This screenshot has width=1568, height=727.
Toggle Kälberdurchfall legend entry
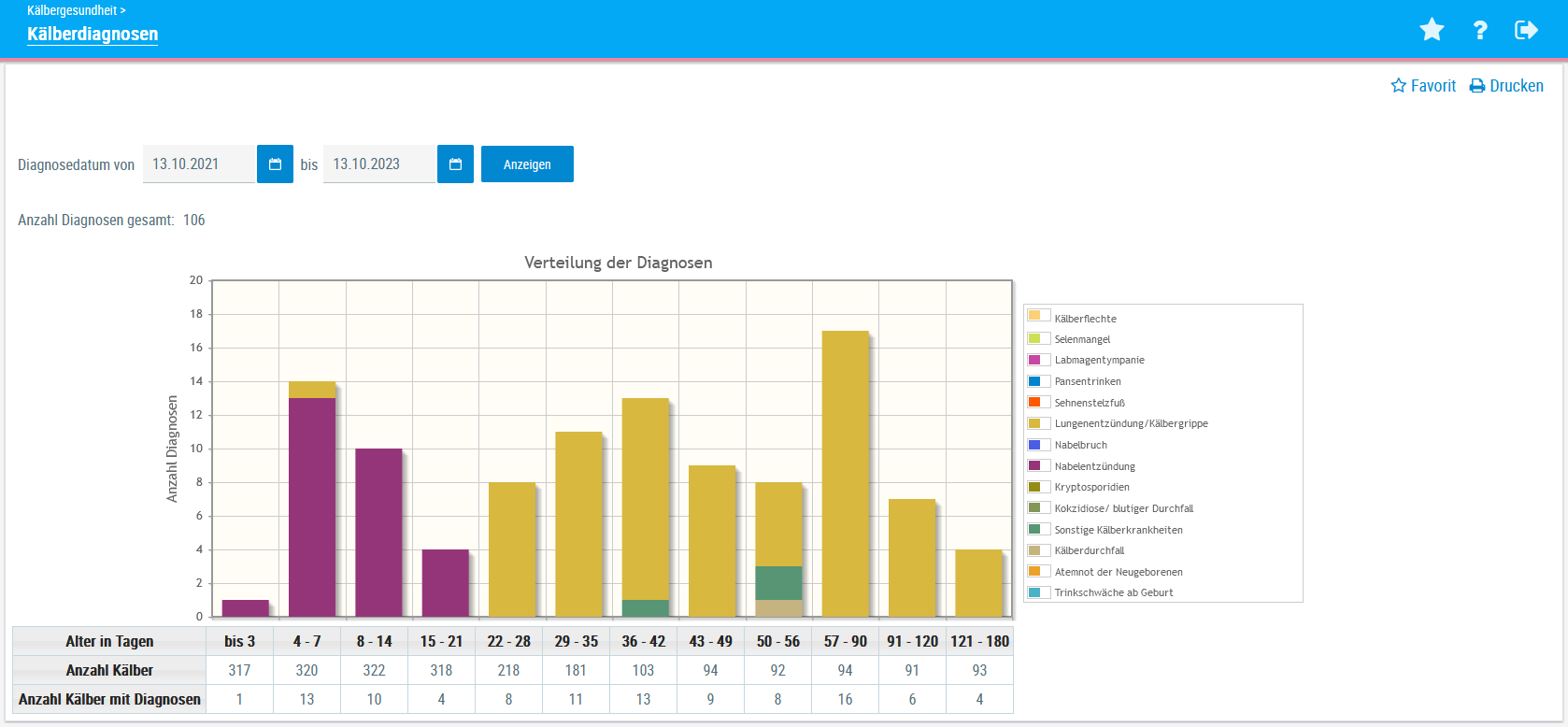tap(1089, 550)
